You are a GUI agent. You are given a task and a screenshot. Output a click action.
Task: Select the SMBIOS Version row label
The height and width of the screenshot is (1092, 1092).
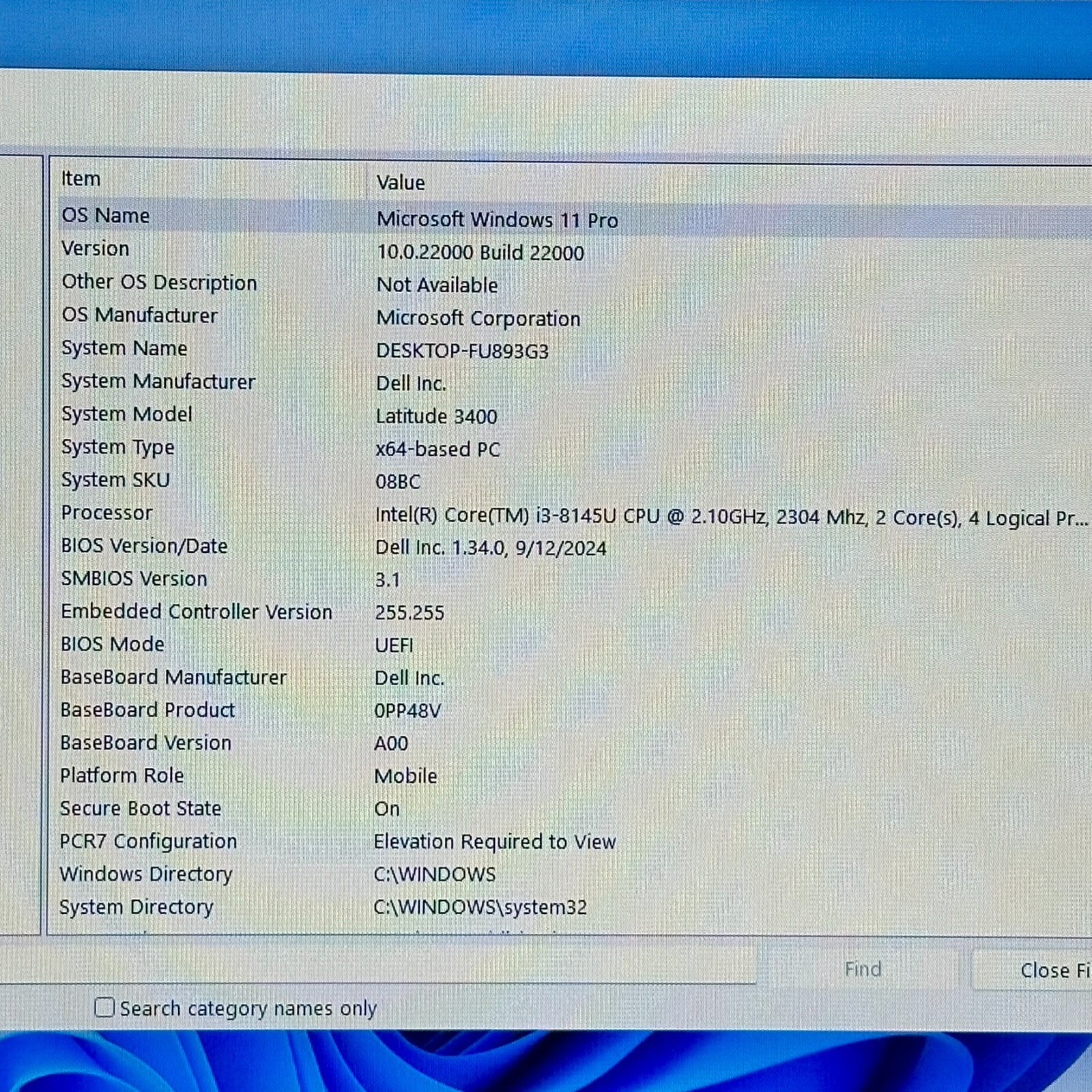(x=134, y=578)
